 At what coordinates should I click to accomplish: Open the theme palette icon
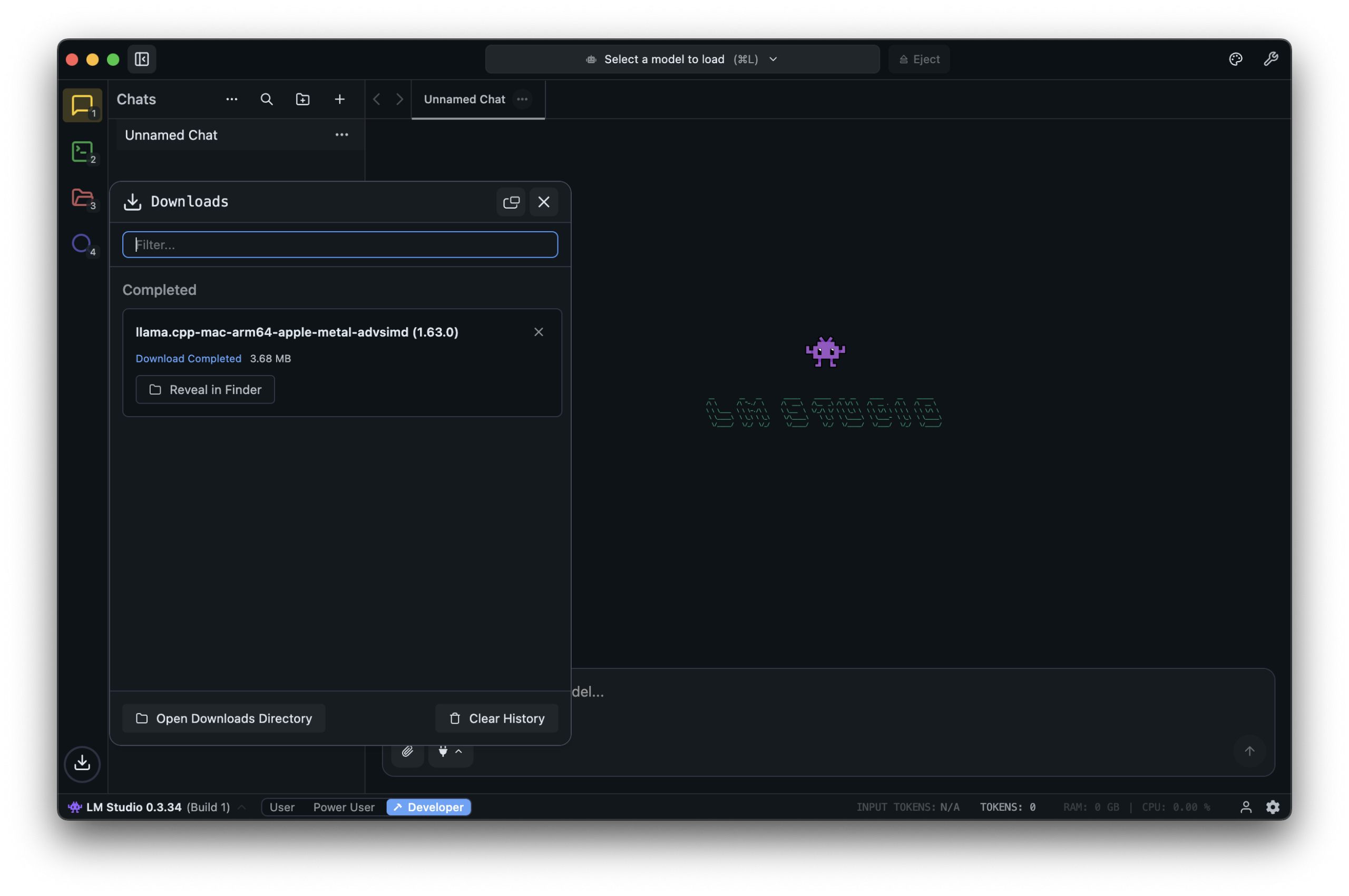coord(1235,59)
